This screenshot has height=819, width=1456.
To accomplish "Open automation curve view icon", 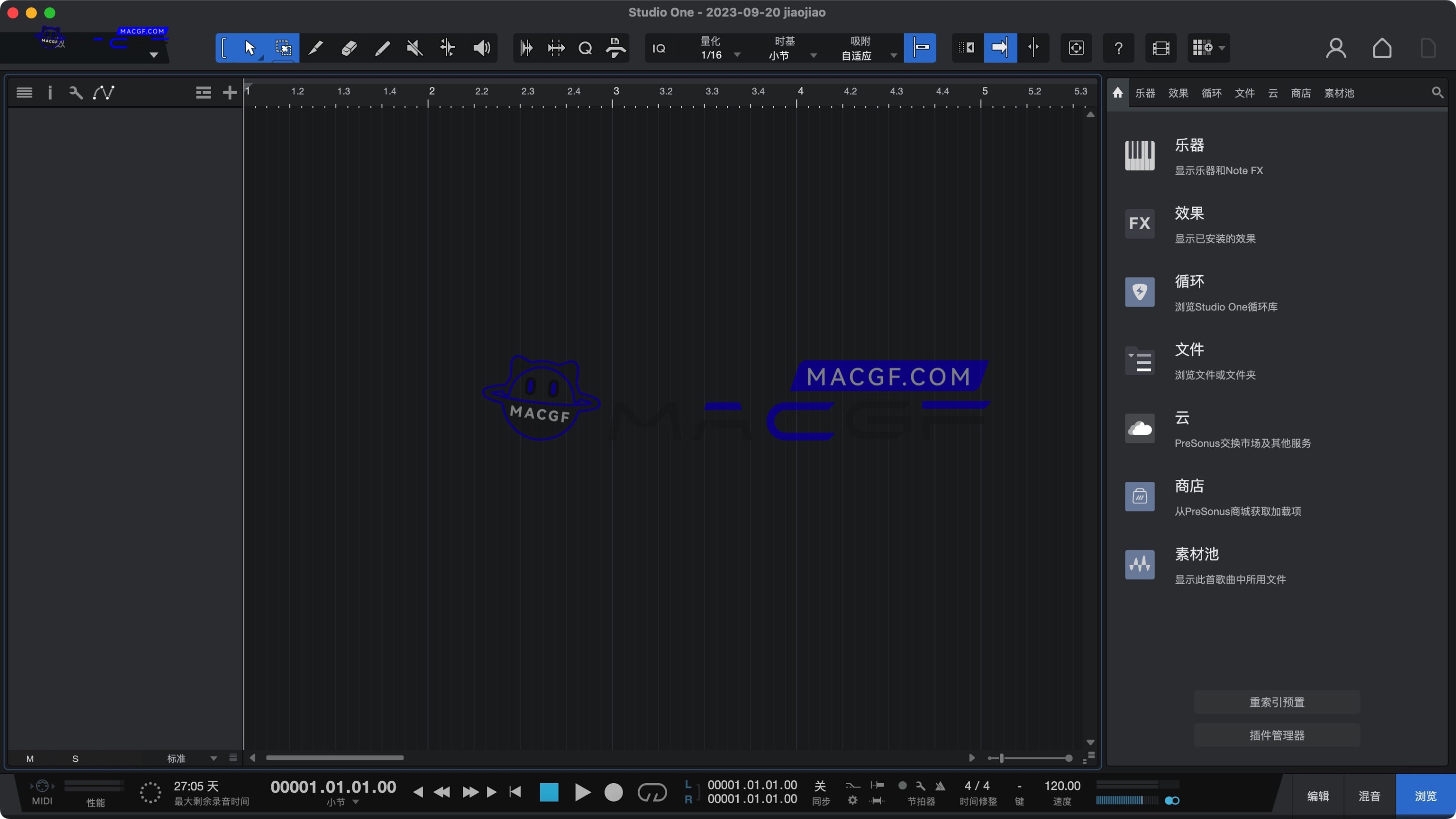I will coord(103,93).
